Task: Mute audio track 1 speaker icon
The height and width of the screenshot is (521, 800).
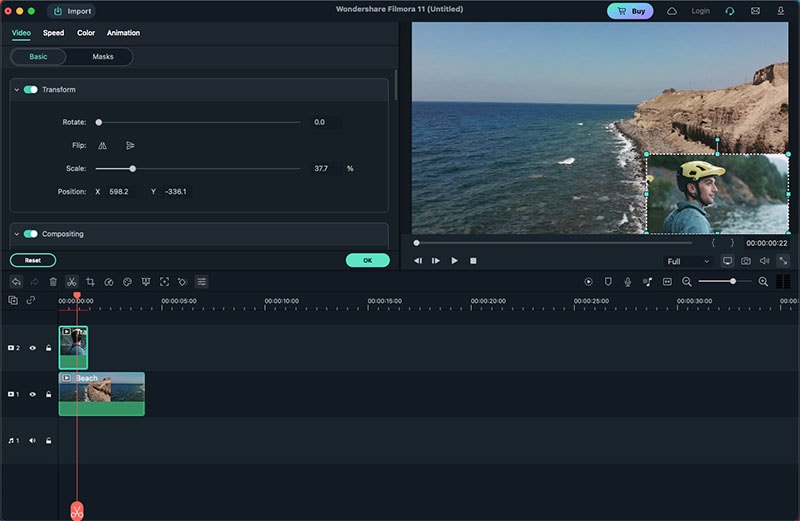Action: pyautogui.click(x=32, y=440)
